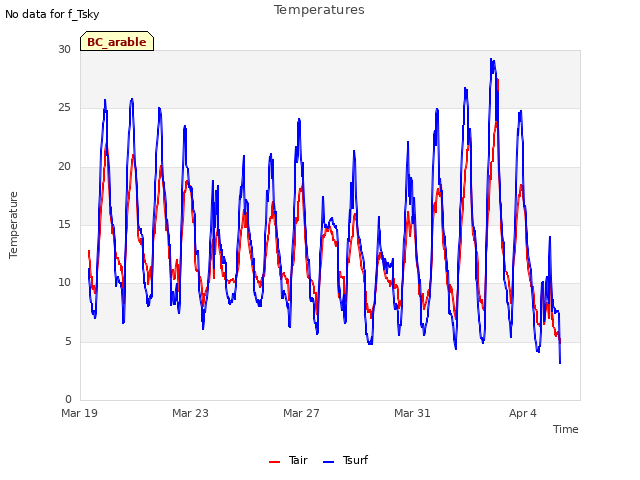This screenshot has height=480, width=640.
Task: Click the Apr 4 x-axis label
Action: click(523, 413)
